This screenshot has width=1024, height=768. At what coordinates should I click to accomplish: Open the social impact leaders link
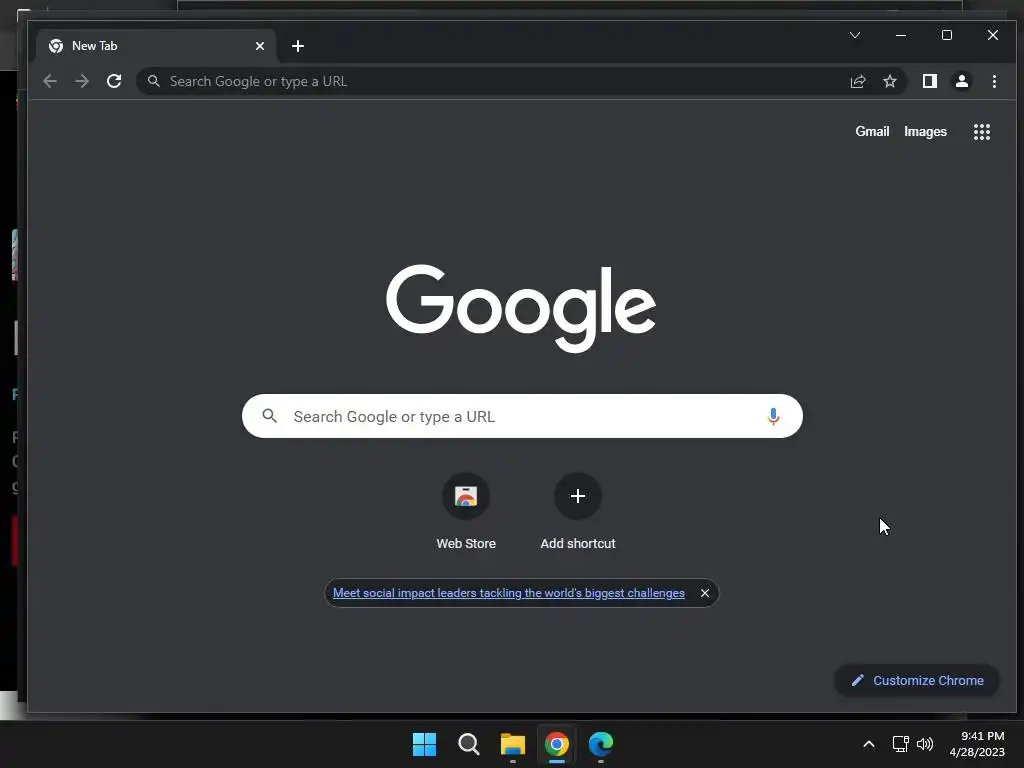pos(509,593)
